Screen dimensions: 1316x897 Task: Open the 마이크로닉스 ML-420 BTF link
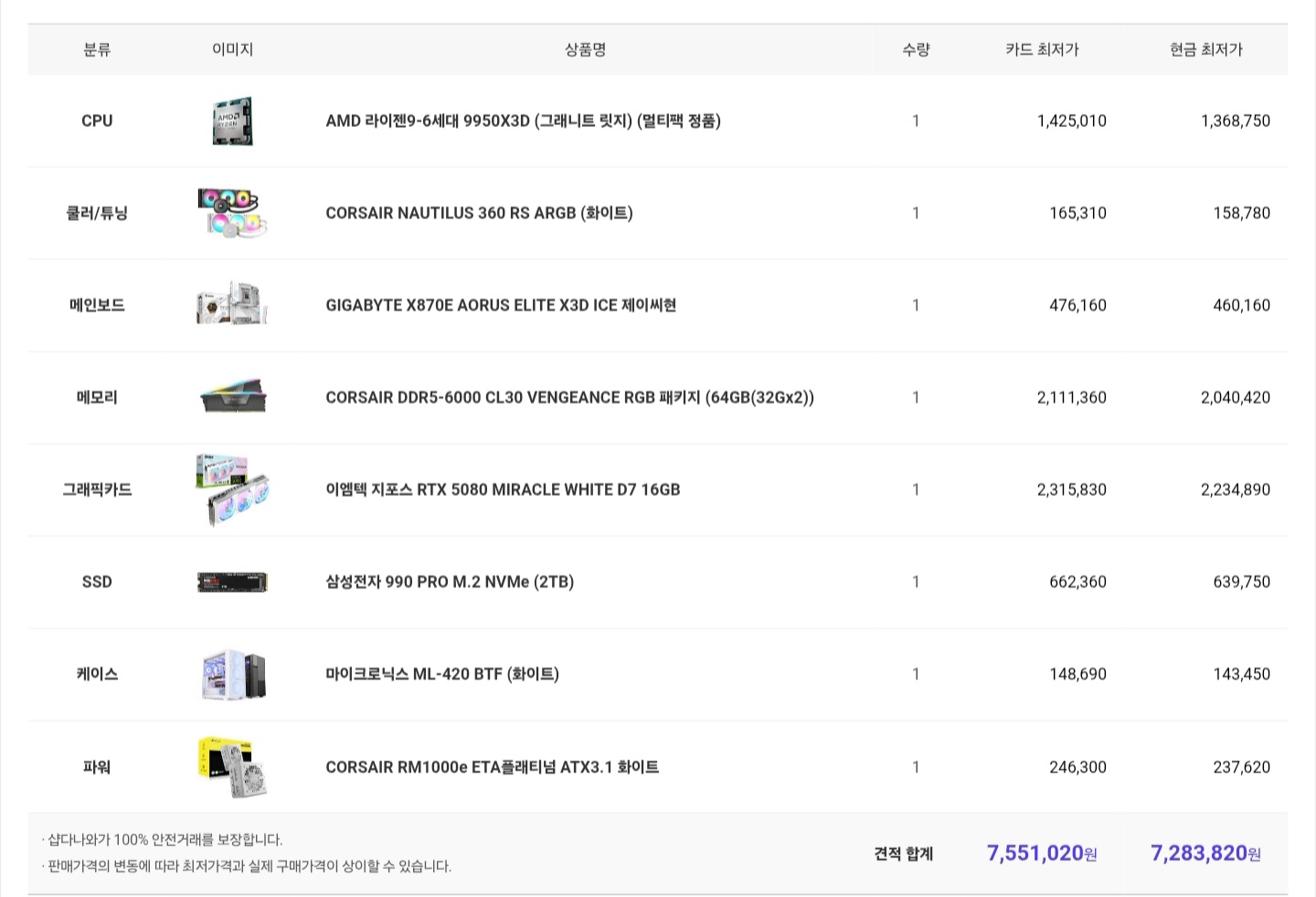(442, 674)
